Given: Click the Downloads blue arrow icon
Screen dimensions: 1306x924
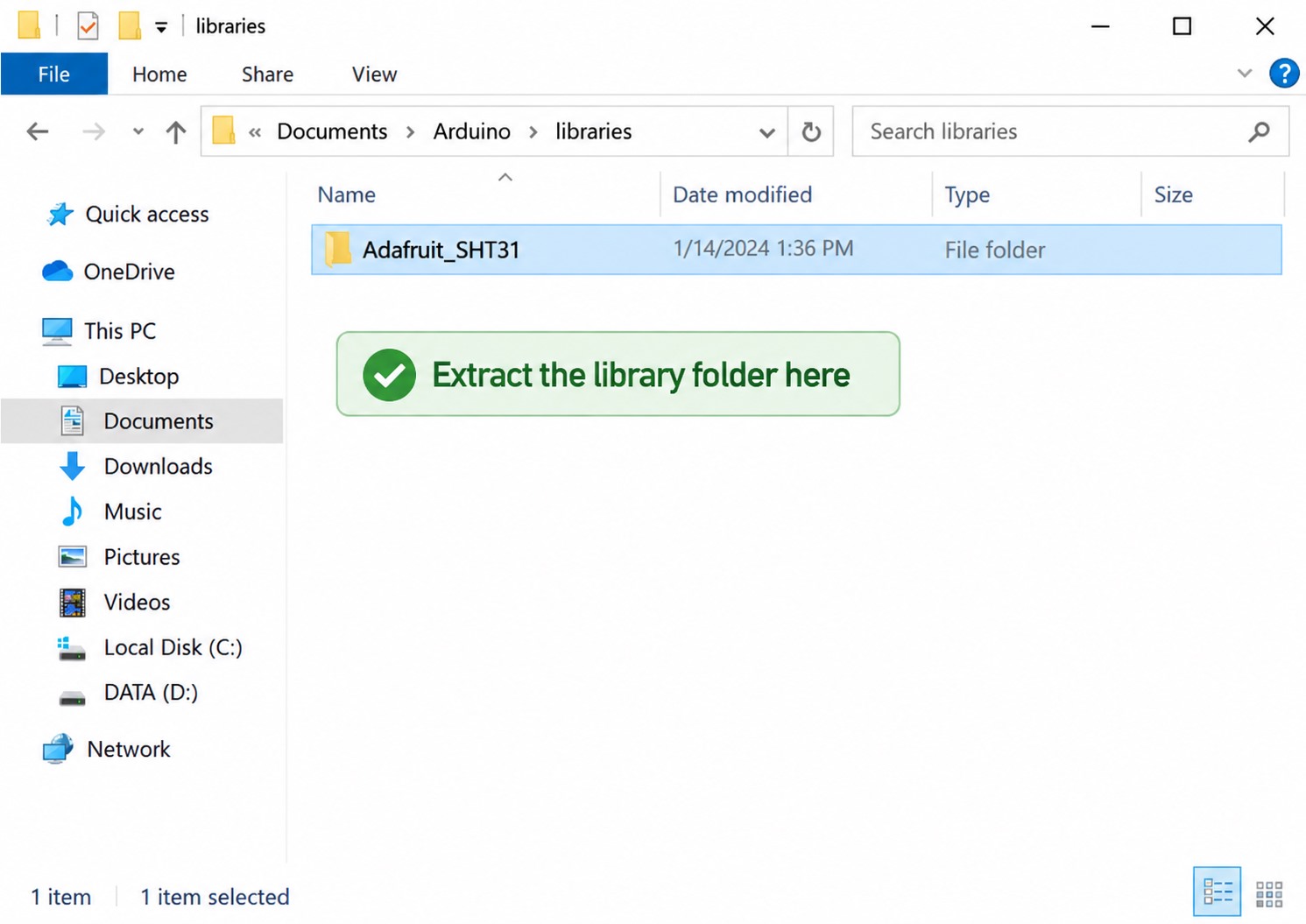Looking at the screenshot, I should point(73,467).
